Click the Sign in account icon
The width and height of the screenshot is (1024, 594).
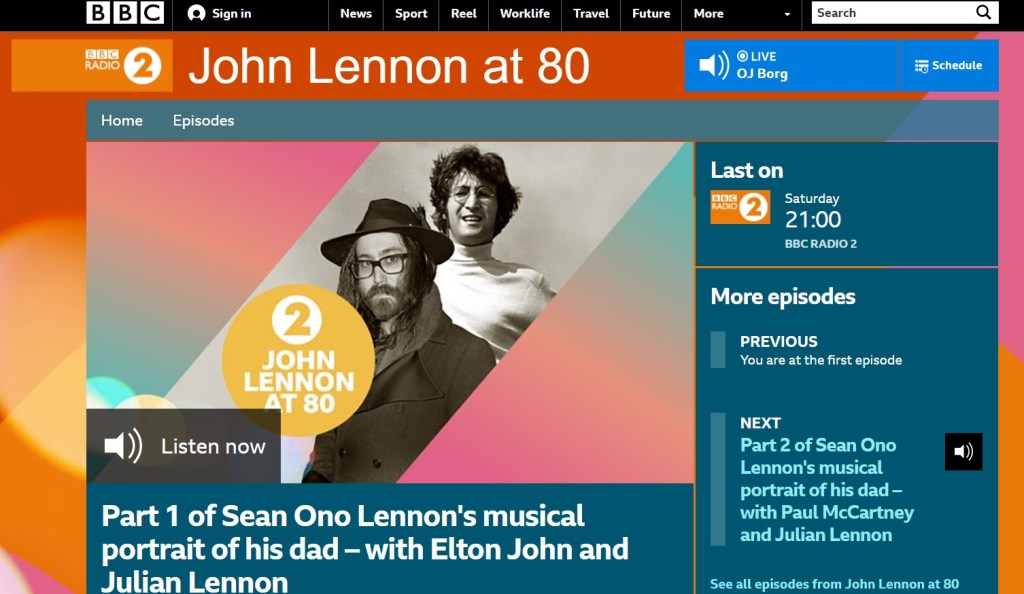196,13
